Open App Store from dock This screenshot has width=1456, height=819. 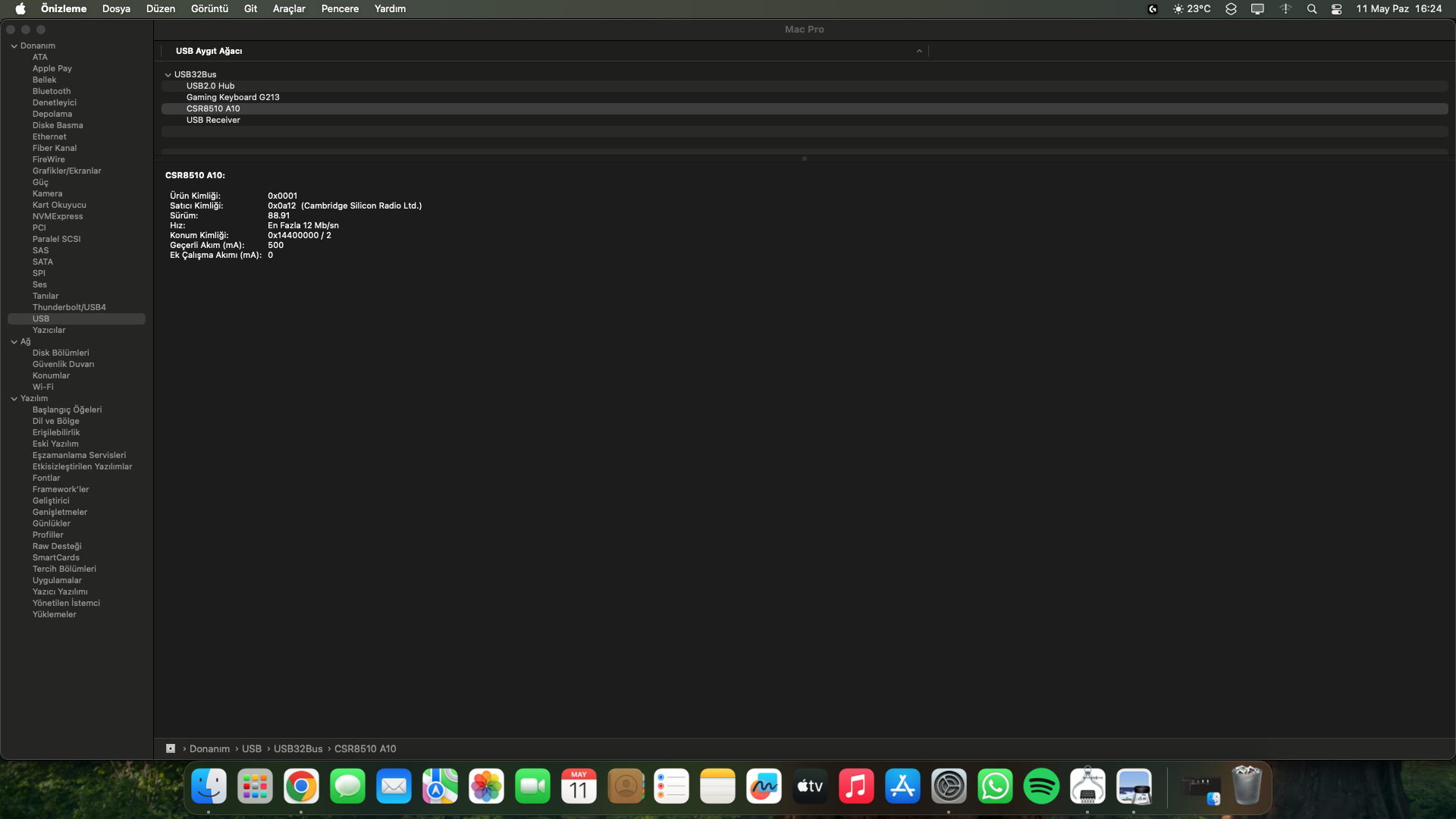click(902, 786)
